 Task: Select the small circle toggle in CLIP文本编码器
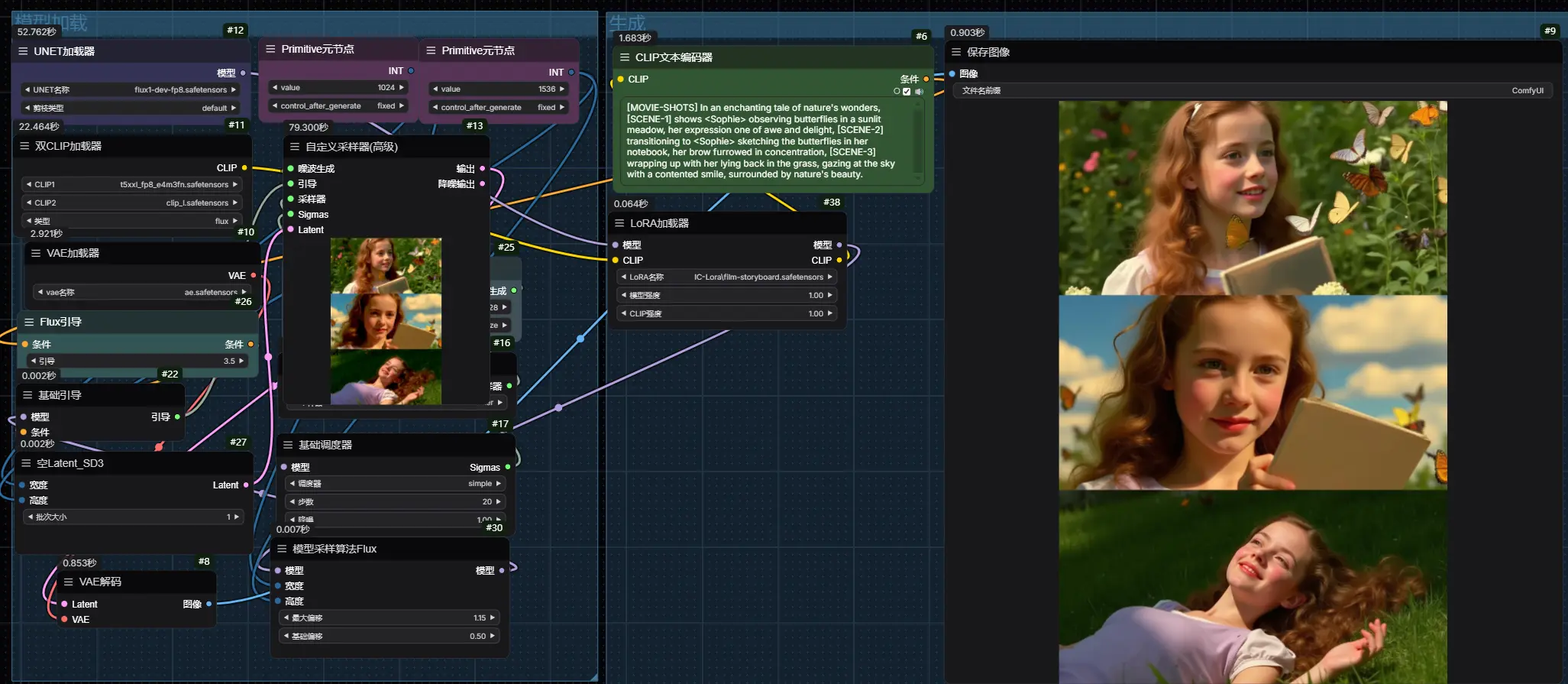point(897,92)
